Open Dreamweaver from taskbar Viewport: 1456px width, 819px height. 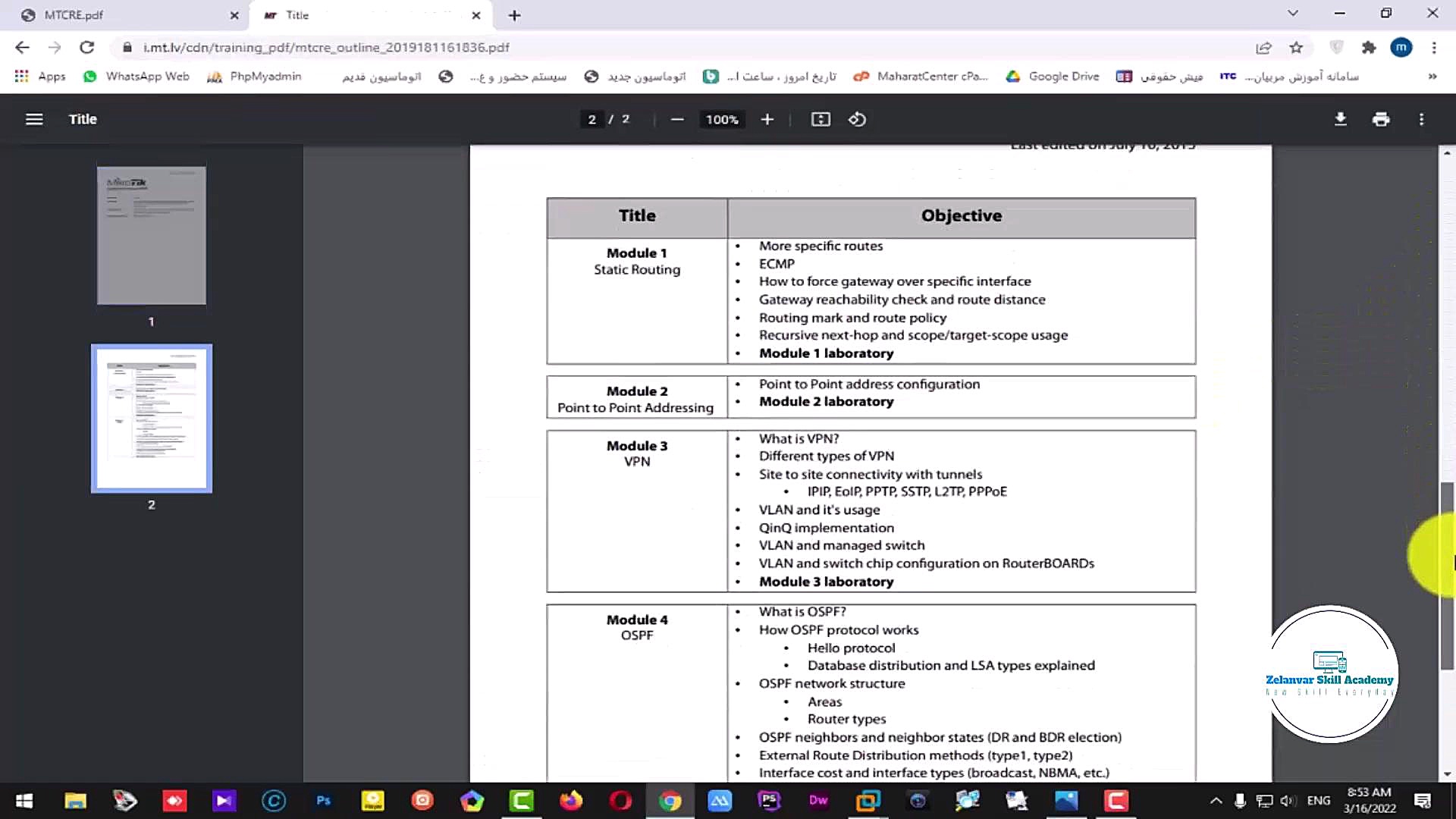pos(818,801)
